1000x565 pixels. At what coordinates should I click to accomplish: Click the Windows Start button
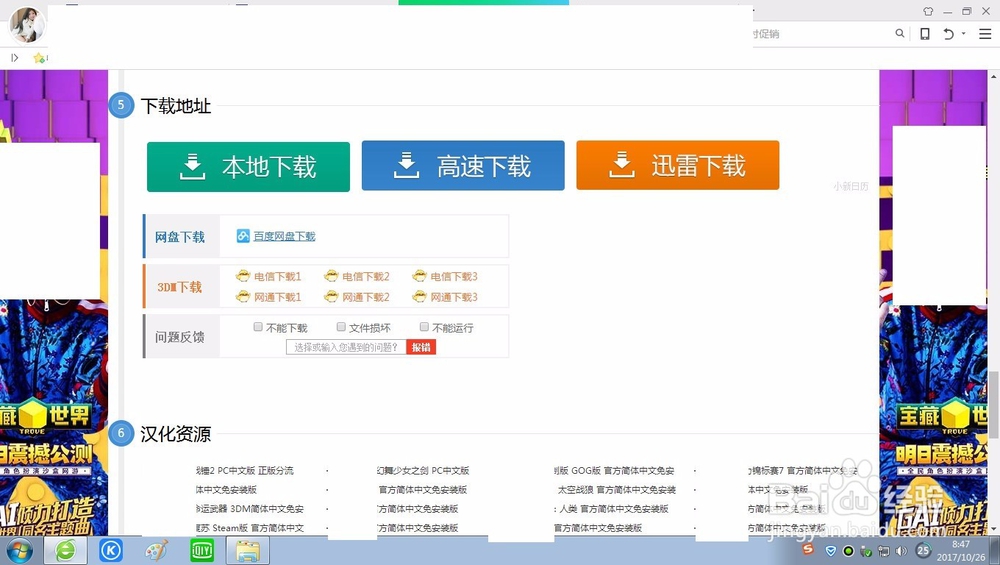click(18, 550)
